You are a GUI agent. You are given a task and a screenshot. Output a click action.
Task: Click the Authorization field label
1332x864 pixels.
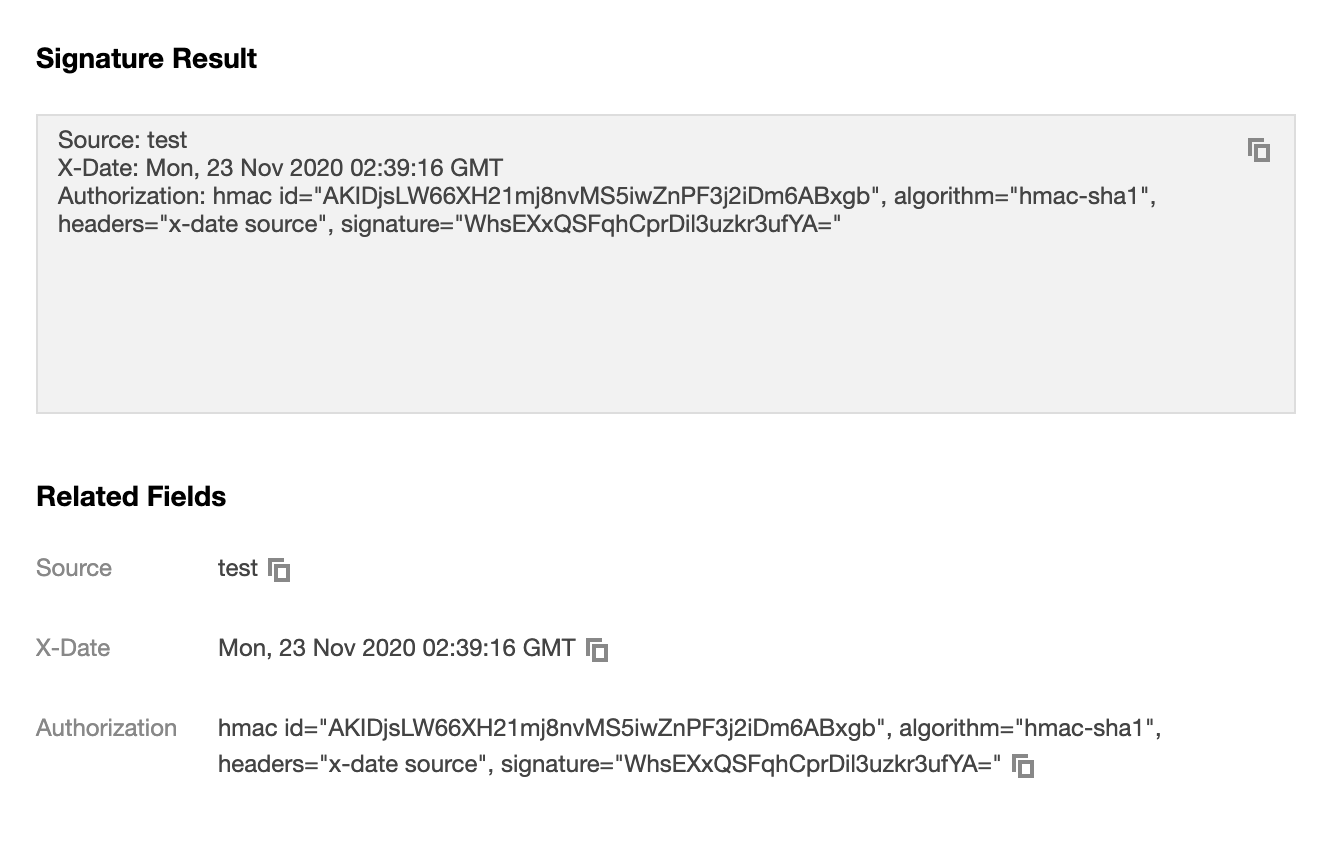click(106, 728)
